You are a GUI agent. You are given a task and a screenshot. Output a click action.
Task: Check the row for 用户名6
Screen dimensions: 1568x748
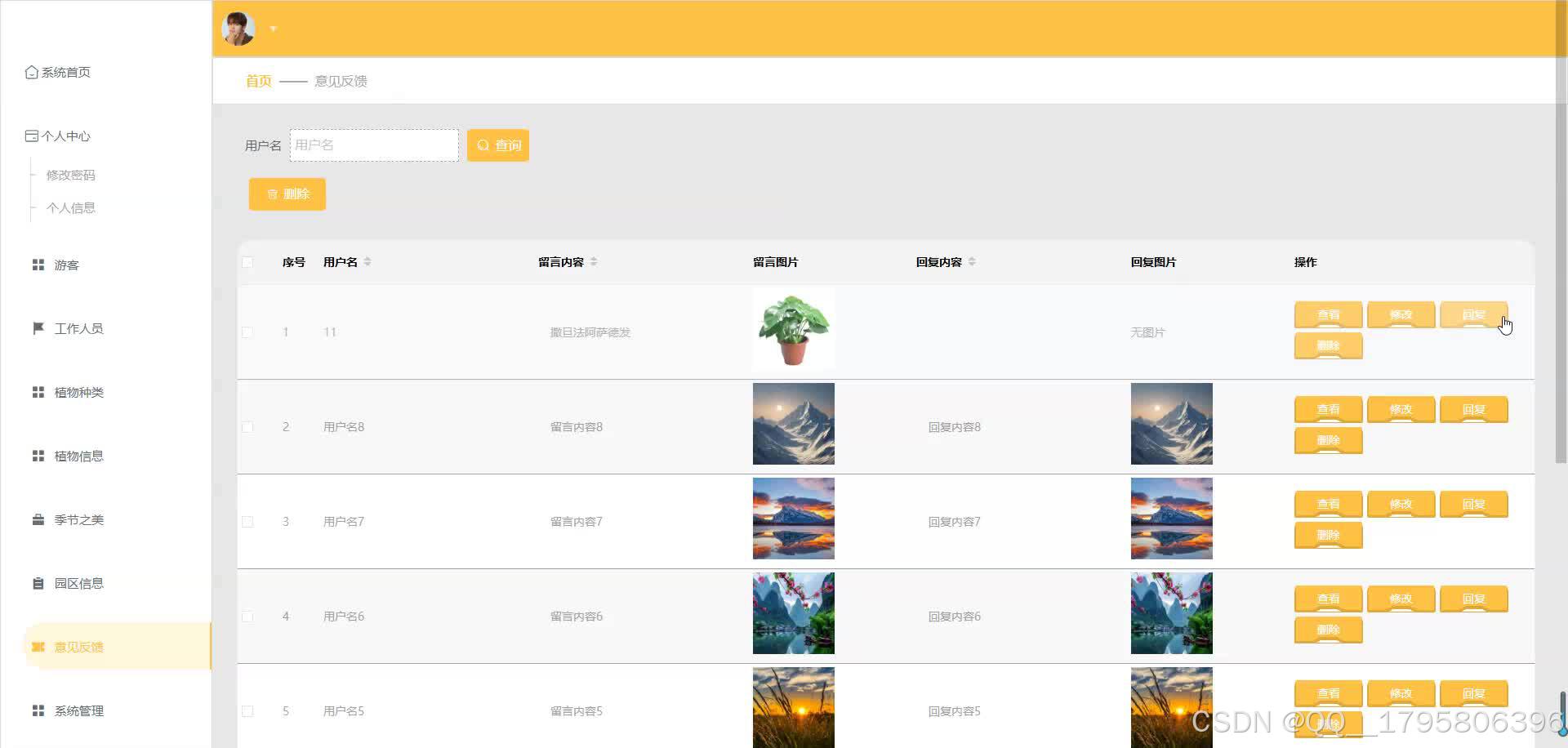[247, 617]
